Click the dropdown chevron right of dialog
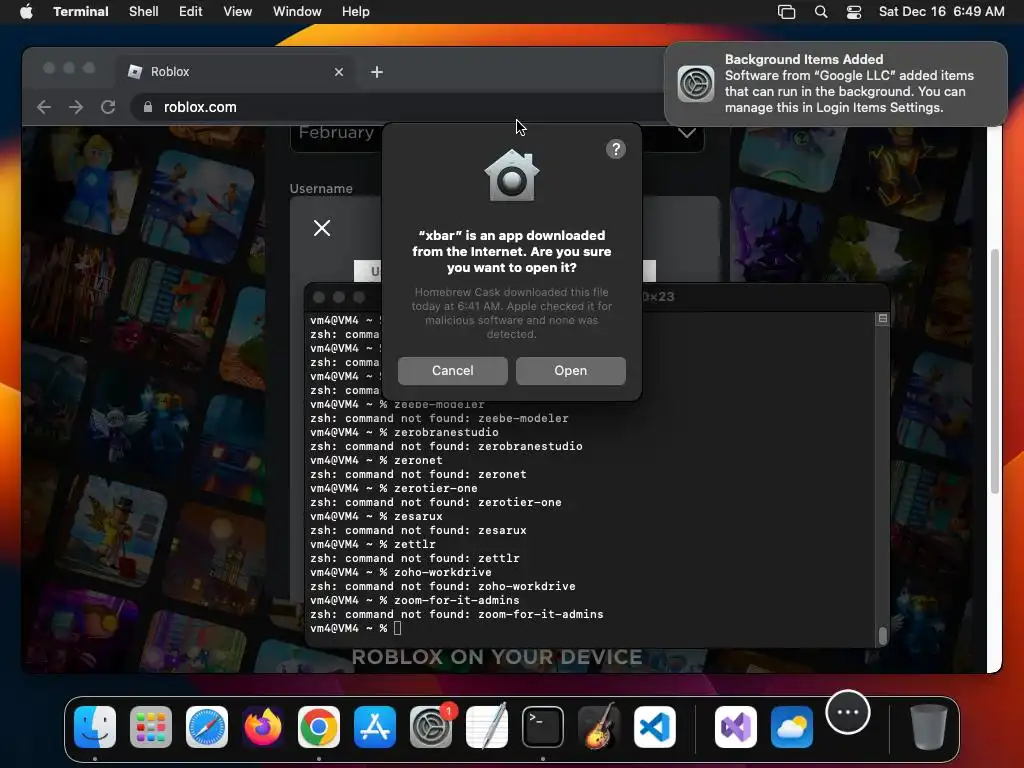 pyautogui.click(x=686, y=133)
